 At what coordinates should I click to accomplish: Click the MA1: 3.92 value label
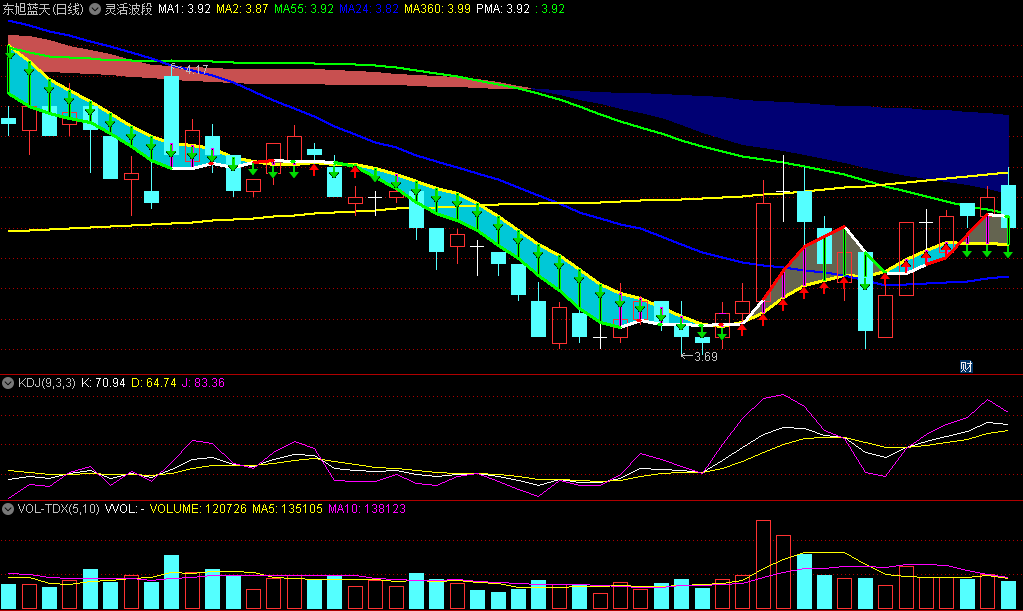click(185, 9)
